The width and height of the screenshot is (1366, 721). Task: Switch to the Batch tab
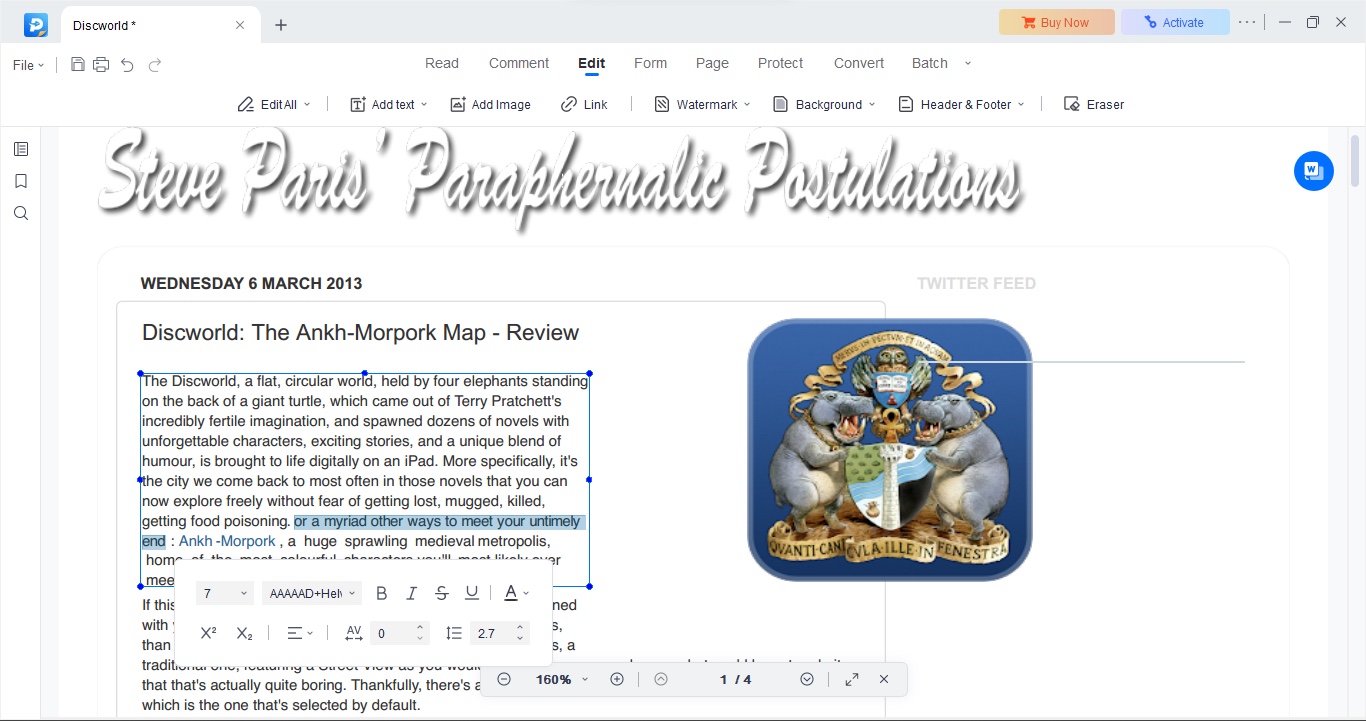930,63
